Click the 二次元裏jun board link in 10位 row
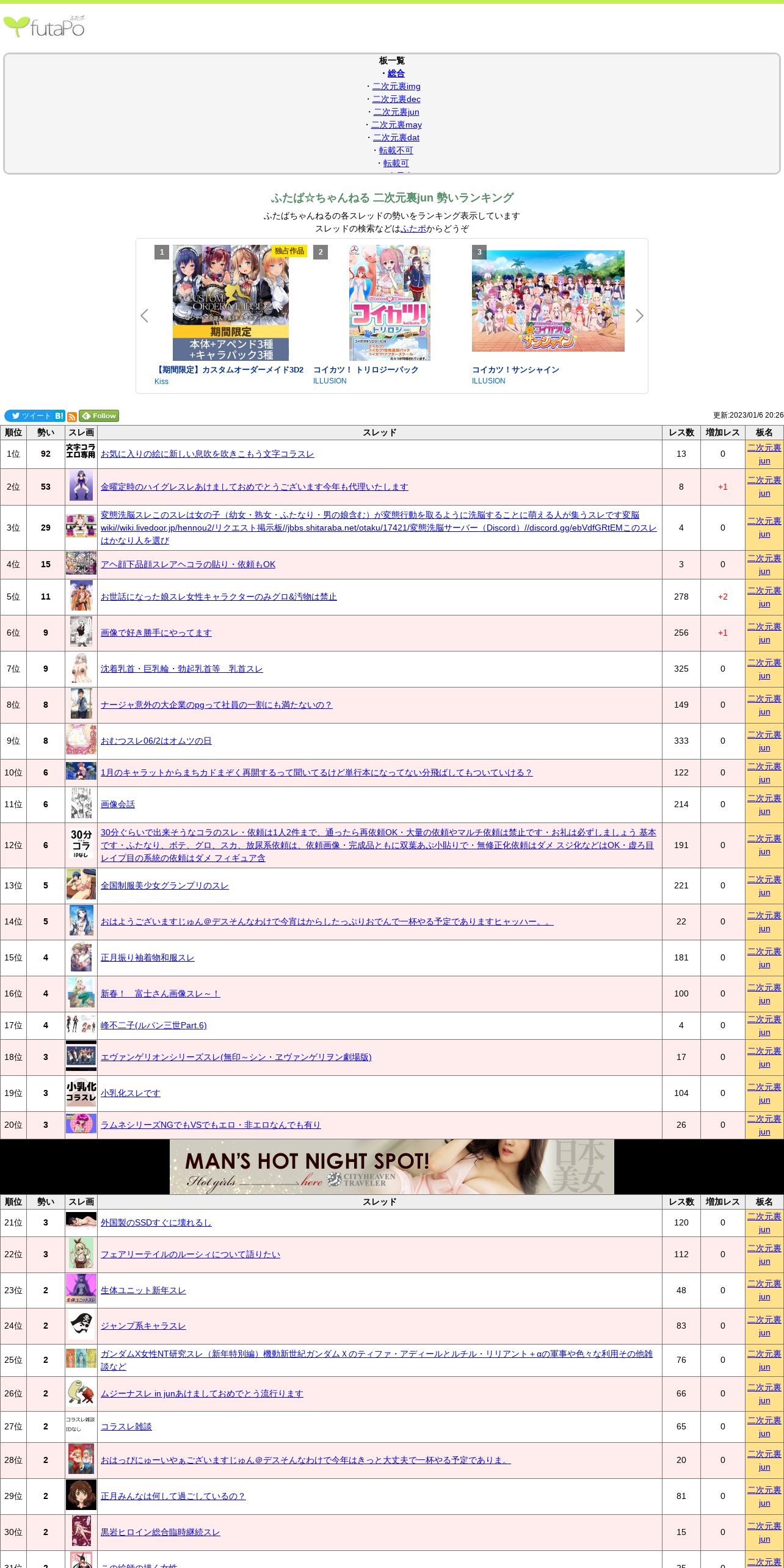Viewport: 784px width, 1568px height. 764,773
